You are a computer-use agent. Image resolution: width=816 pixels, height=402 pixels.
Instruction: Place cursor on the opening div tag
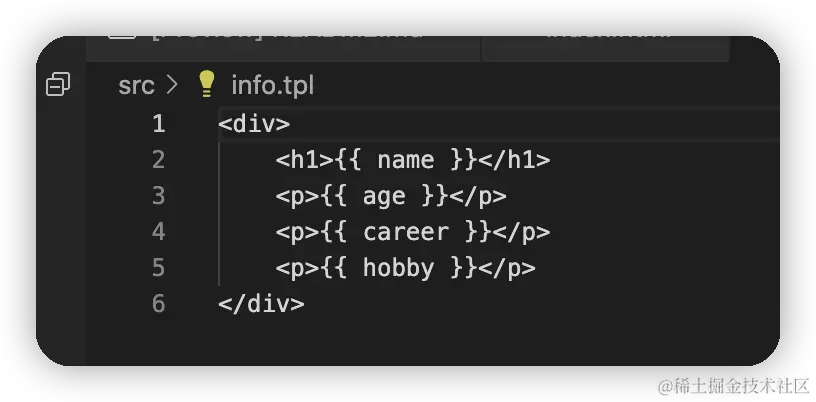[254, 124]
